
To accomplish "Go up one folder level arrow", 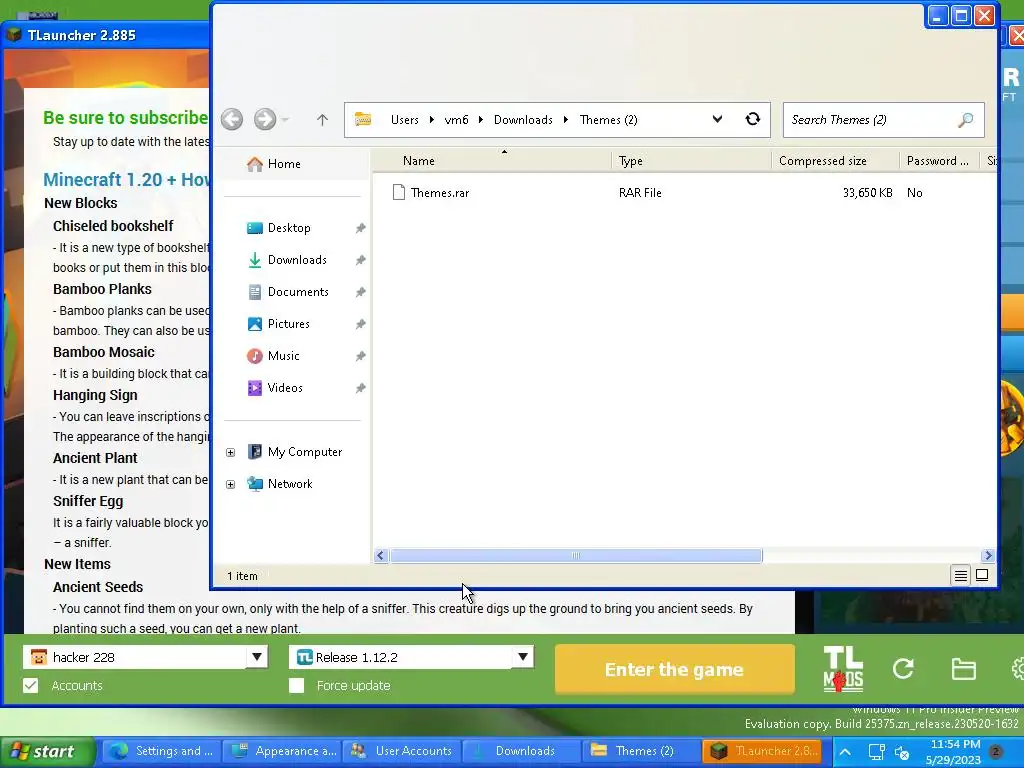I will point(322,120).
